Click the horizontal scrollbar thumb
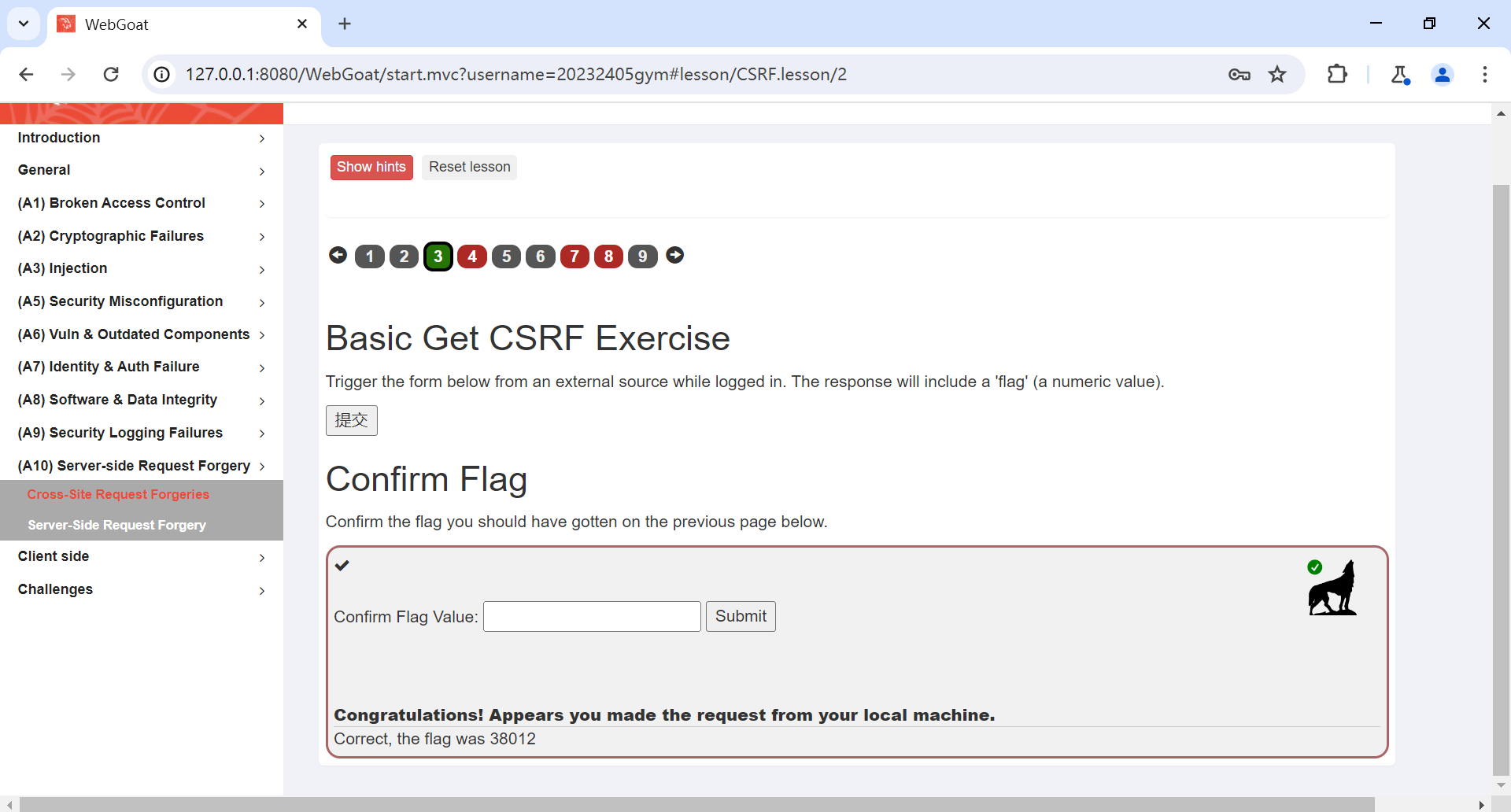The image size is (1511, 812). point(697,804)
